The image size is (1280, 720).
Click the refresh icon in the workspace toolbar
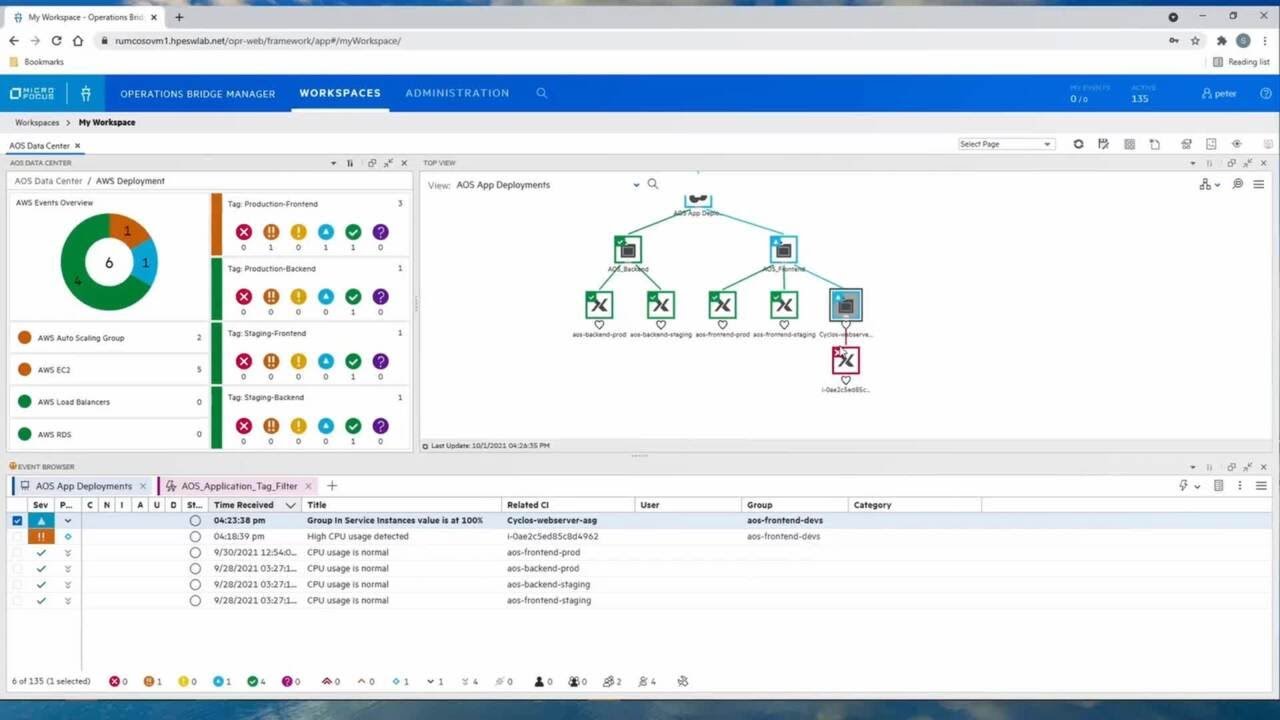point(1078,144)
